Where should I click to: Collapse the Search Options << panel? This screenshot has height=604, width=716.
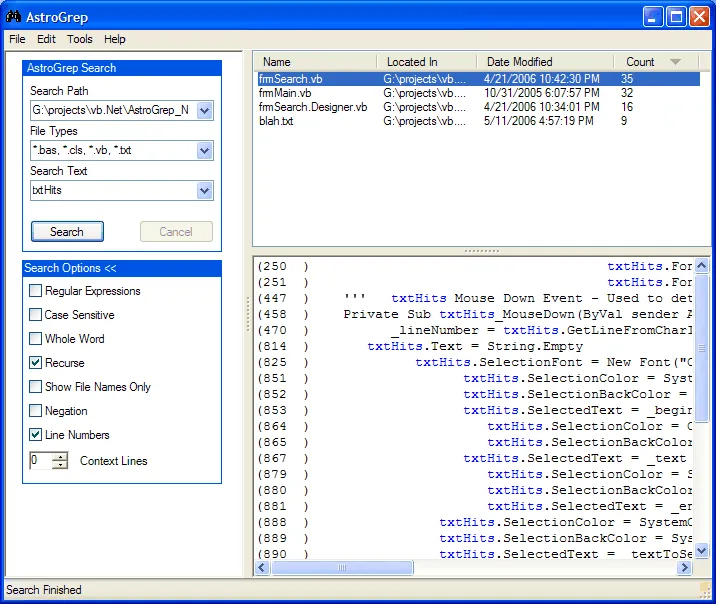pos(70,268)
